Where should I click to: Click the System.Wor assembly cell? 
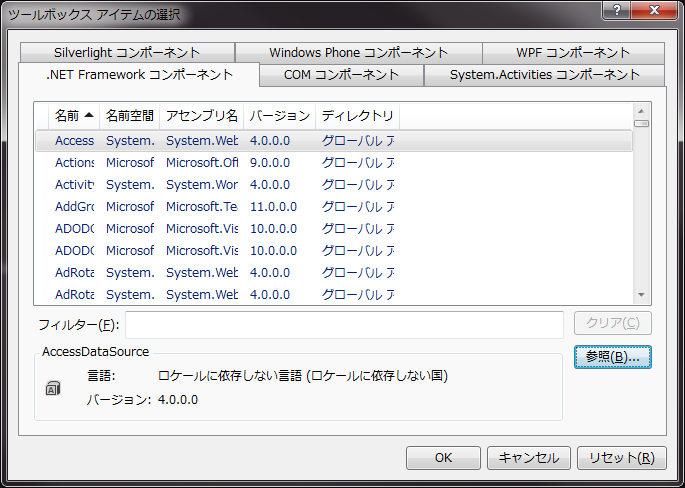coord(202,185)
